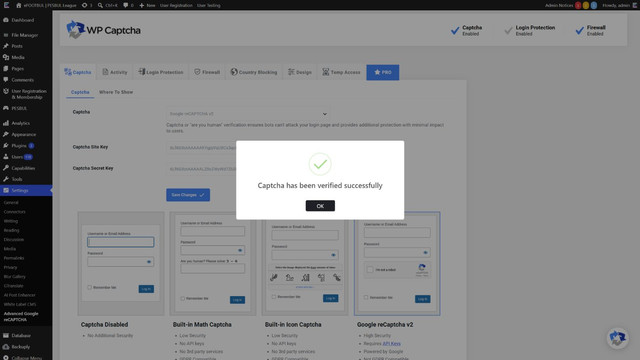Switch to the Temp Access tab
The image size is (640, 360).
[341, 72]
